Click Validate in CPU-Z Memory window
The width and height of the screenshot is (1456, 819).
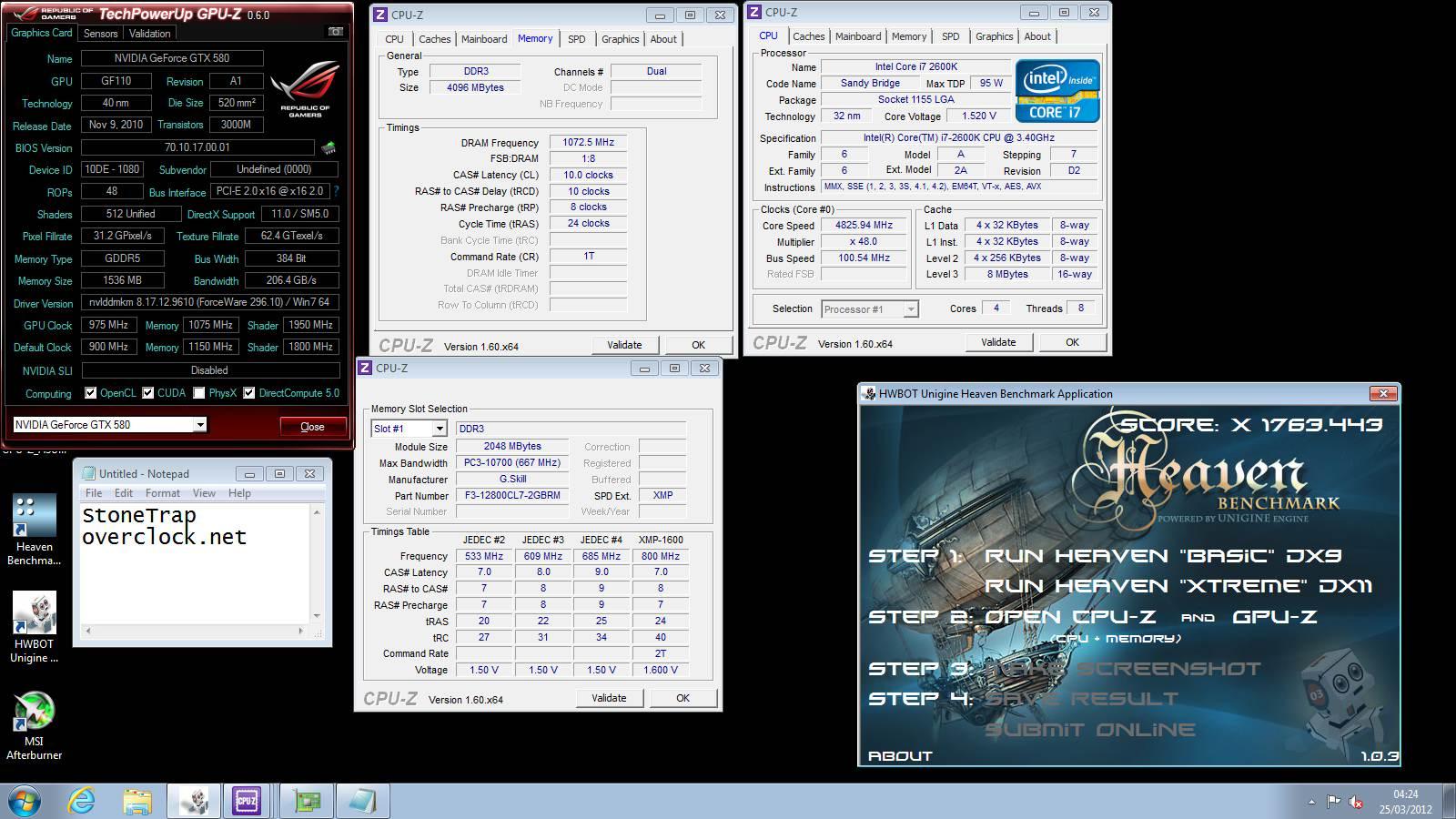[624, 345]
